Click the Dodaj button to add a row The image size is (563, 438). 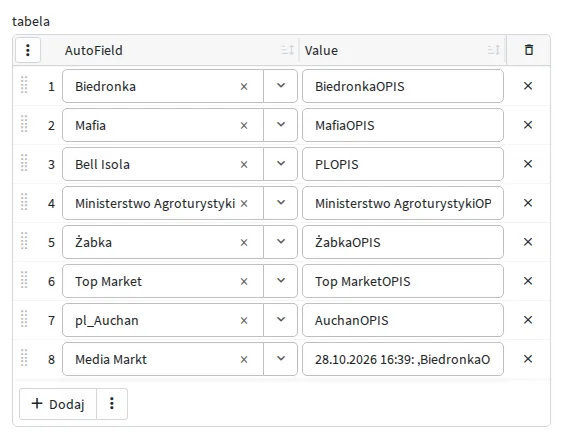(58, 404)
